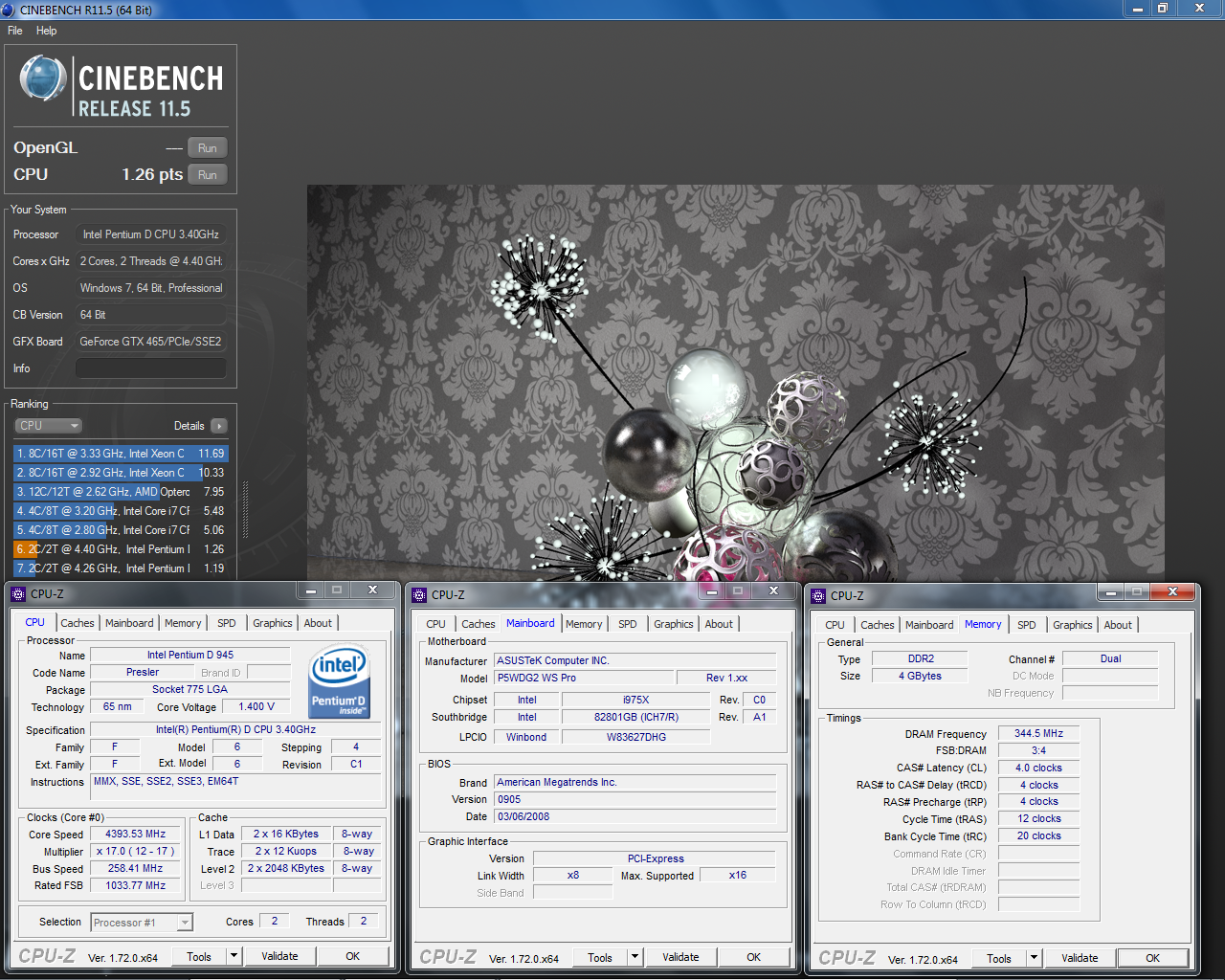Expand Tools dropdown arrow in left CPU-Z window
1225x980 pixels.
click(x=234, y=956)
